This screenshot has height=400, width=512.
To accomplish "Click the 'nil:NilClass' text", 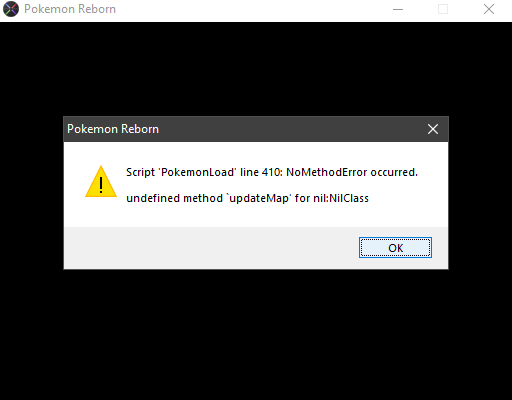I will [341, 198].
